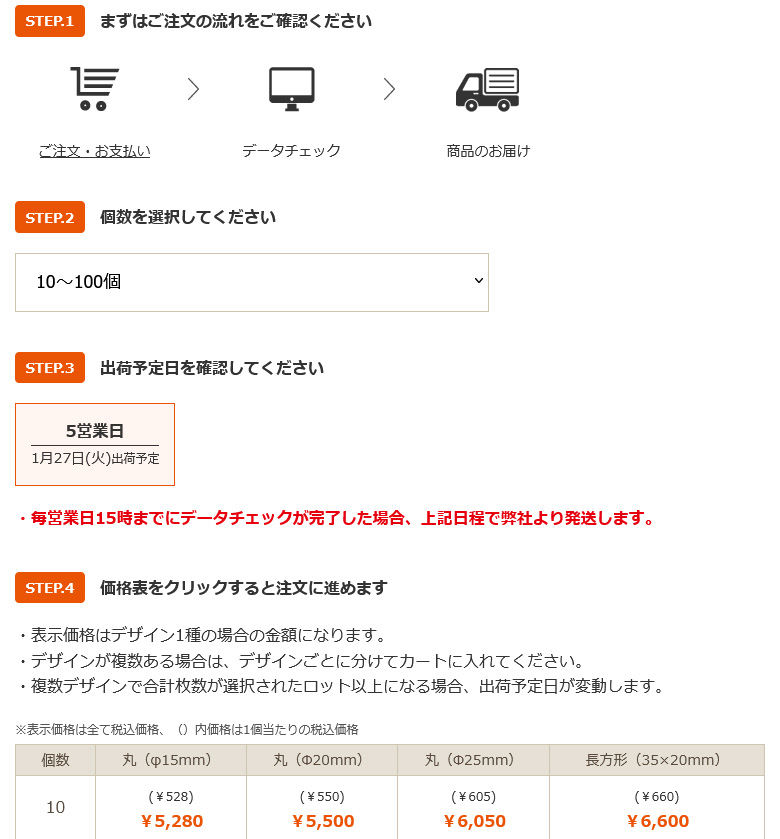The height and width of the screenshot is (839, 780).
Task: Click the STEP.3 badge
Action: 49,367
